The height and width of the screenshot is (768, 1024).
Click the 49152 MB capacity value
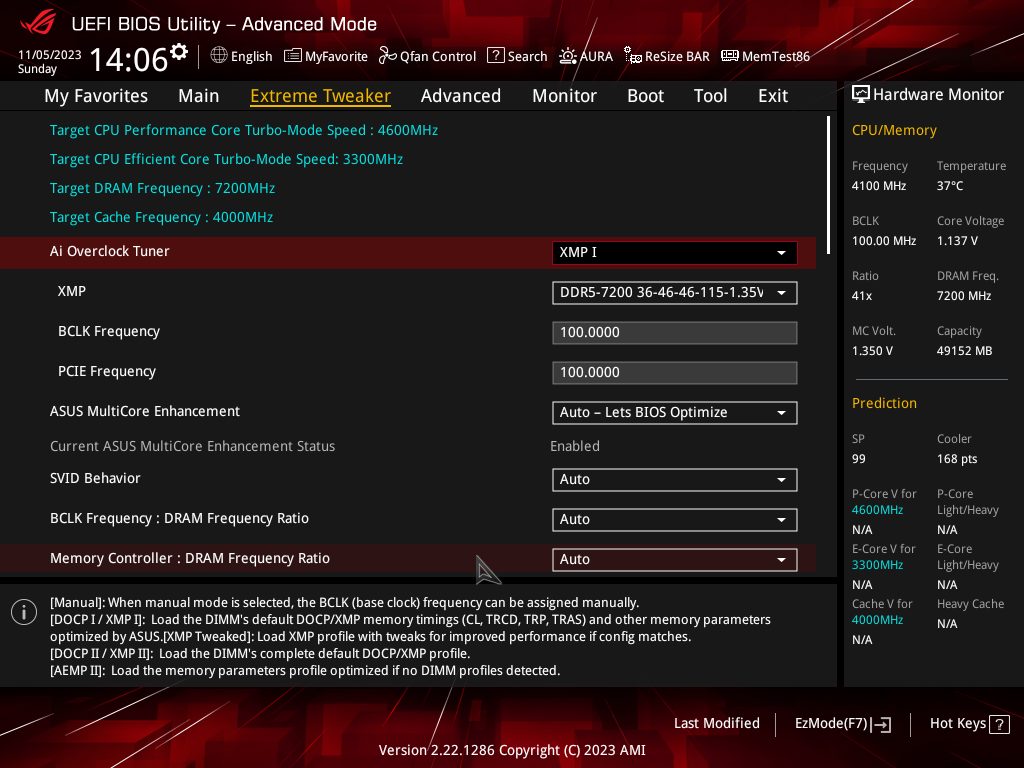(x=965, y=351)
